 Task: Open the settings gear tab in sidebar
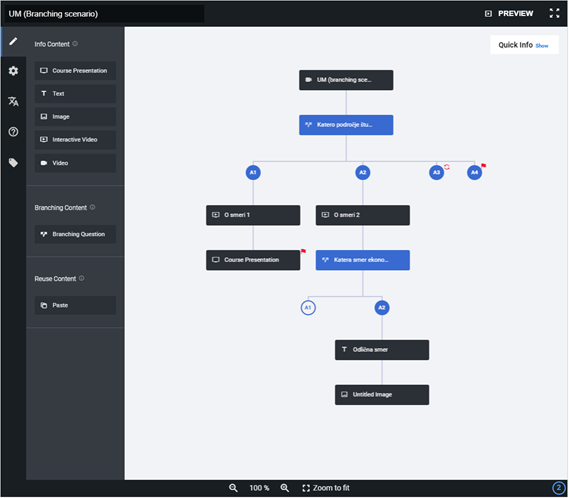13,71
